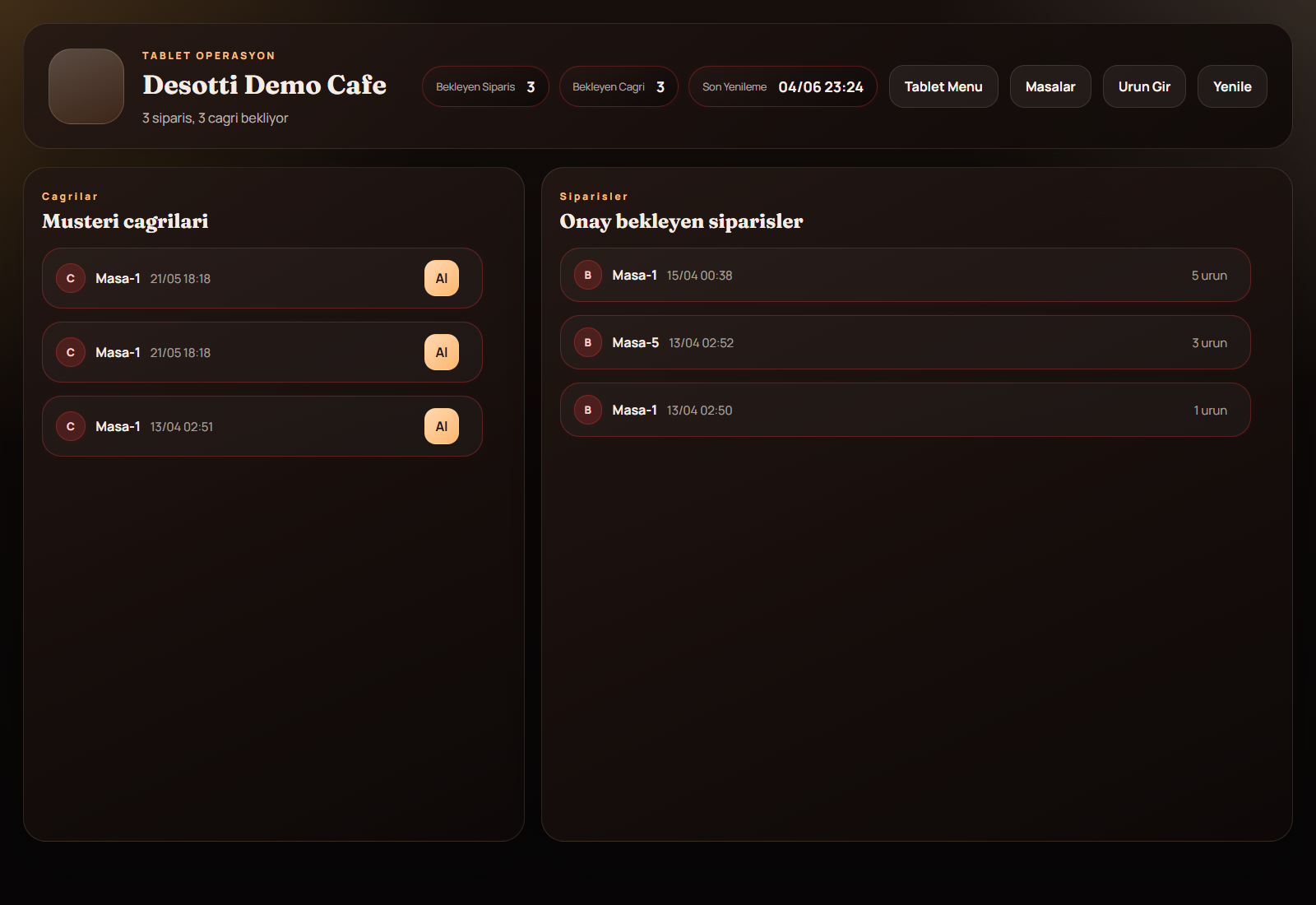Click the 'Cagrilar' section label
This screenshot has width=1316, height=905.
click(x=70, y=197)
